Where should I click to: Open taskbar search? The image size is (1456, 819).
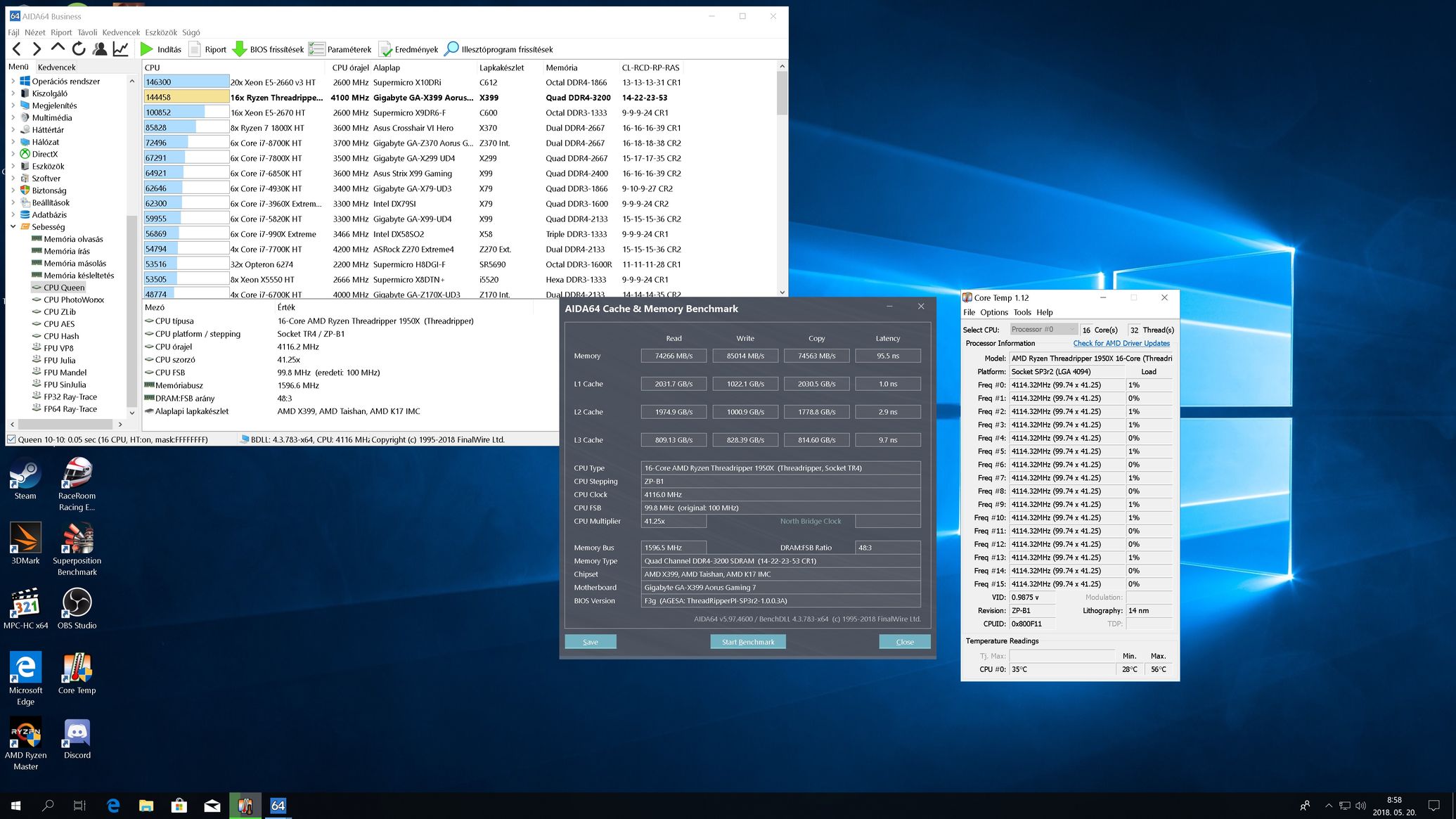[x=48, y=806]
